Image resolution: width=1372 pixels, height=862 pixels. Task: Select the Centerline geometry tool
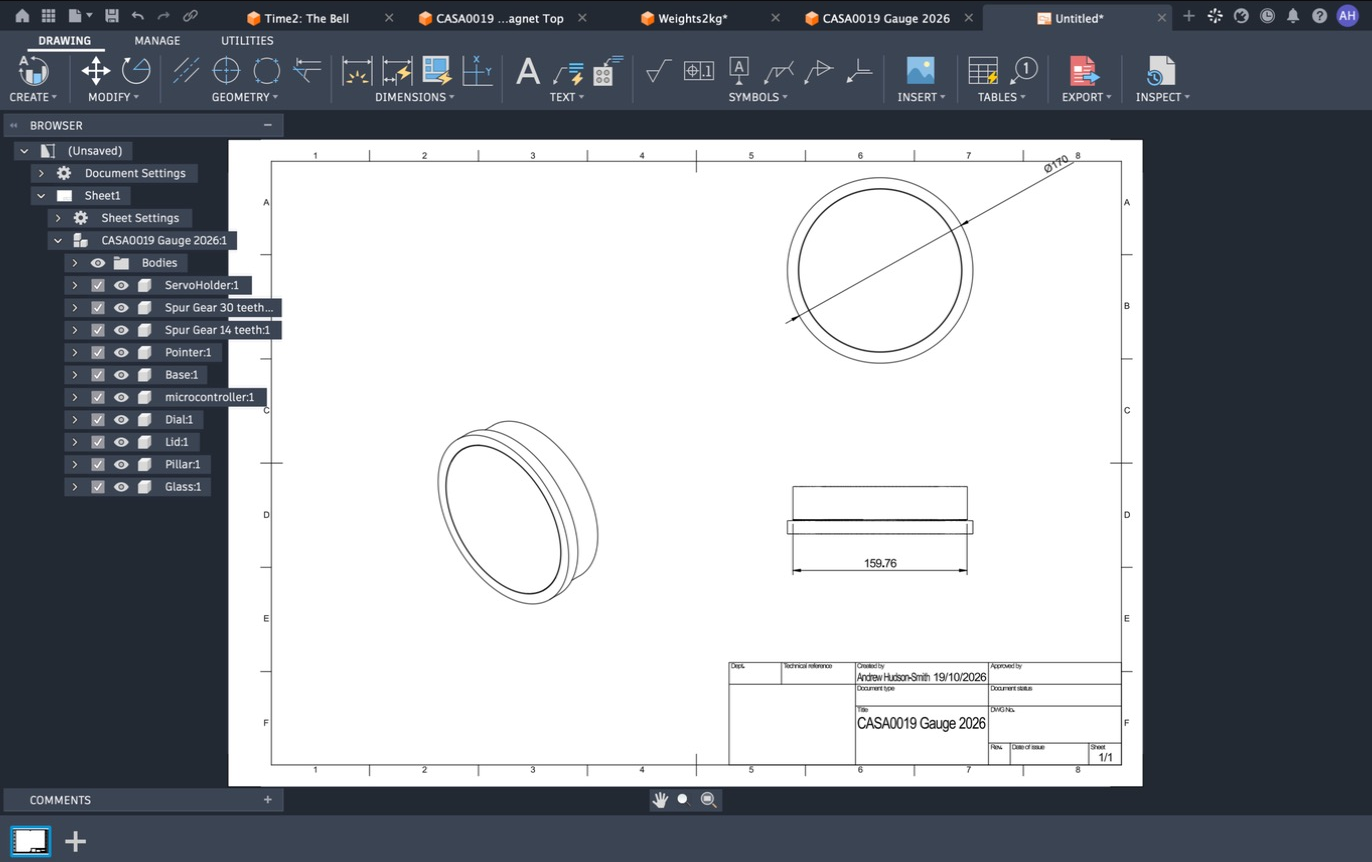point(186,70)
